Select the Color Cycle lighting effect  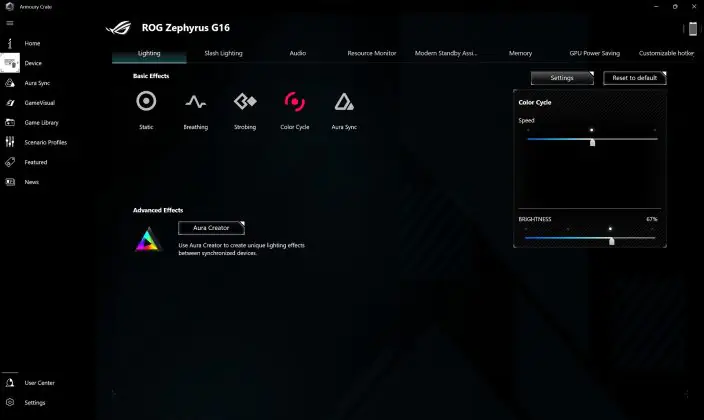coord(295,102)
